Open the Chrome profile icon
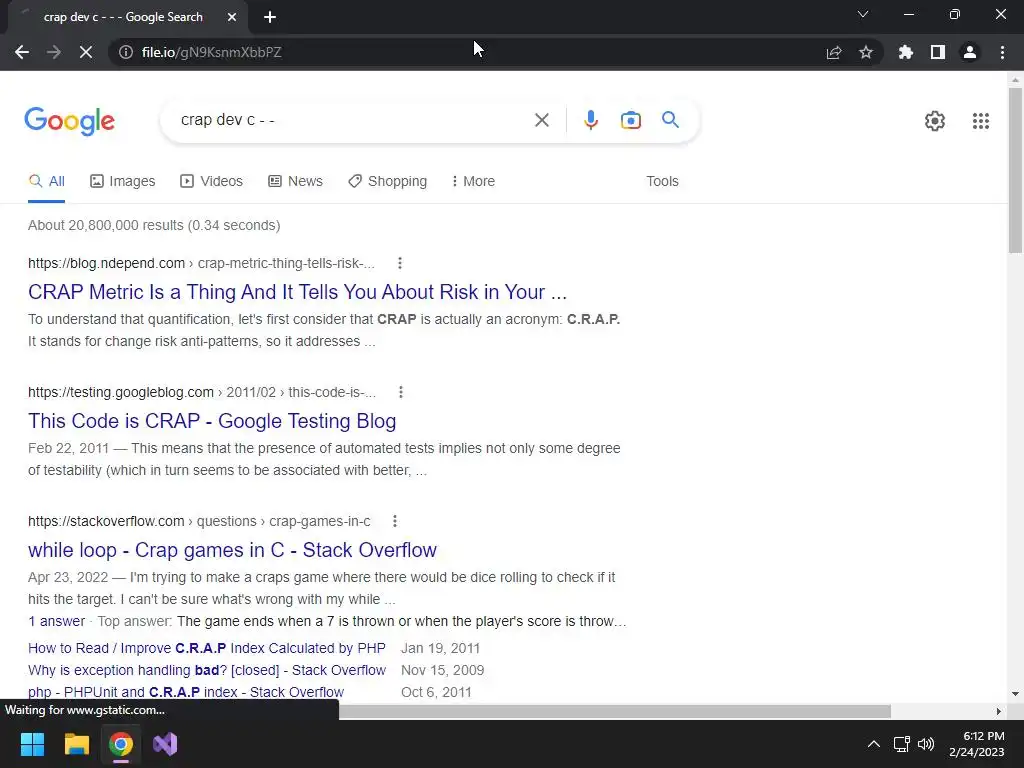 970,52
